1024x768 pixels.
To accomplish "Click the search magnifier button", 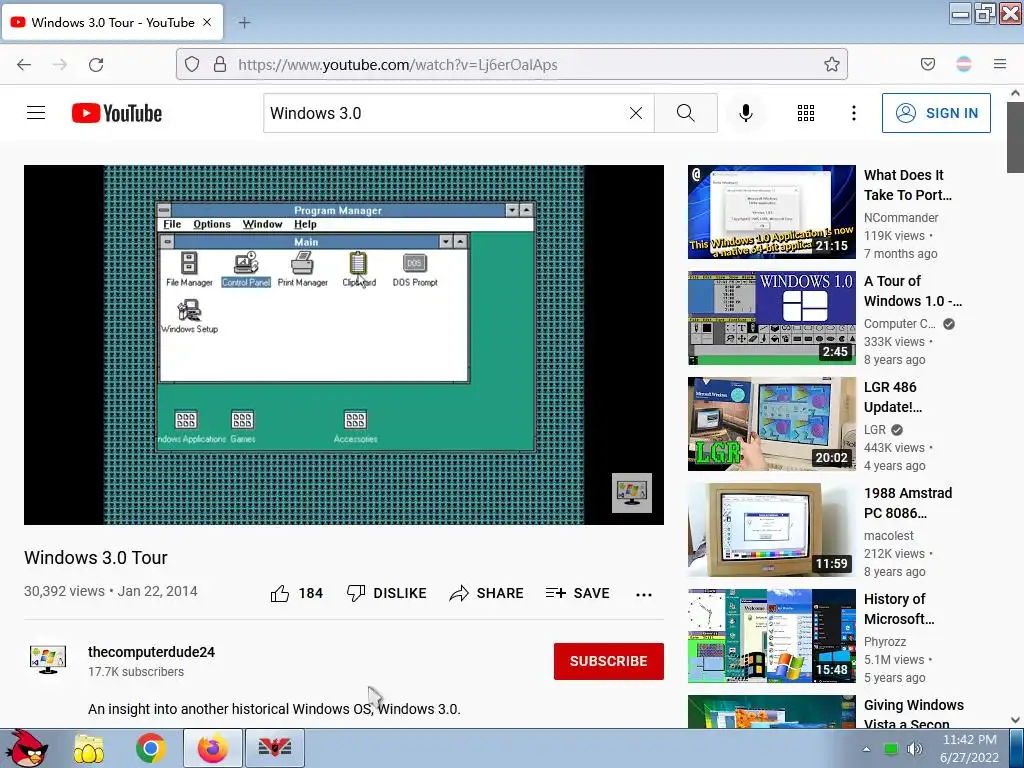I will coord(686,113).
